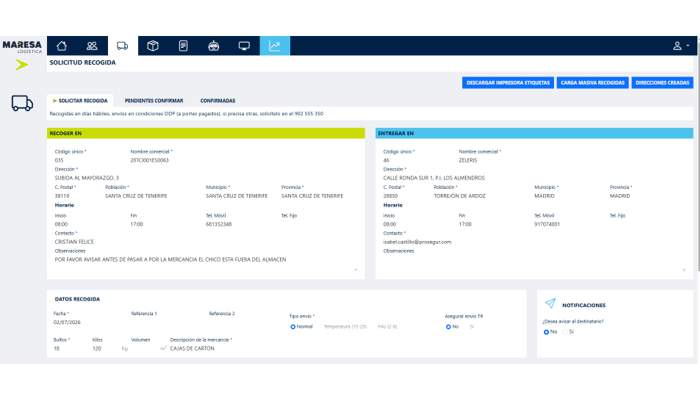Click Recoger En empty Tel. Fijo field
Viewport: 700px width, 400px height.
click(x=319, y=225)
